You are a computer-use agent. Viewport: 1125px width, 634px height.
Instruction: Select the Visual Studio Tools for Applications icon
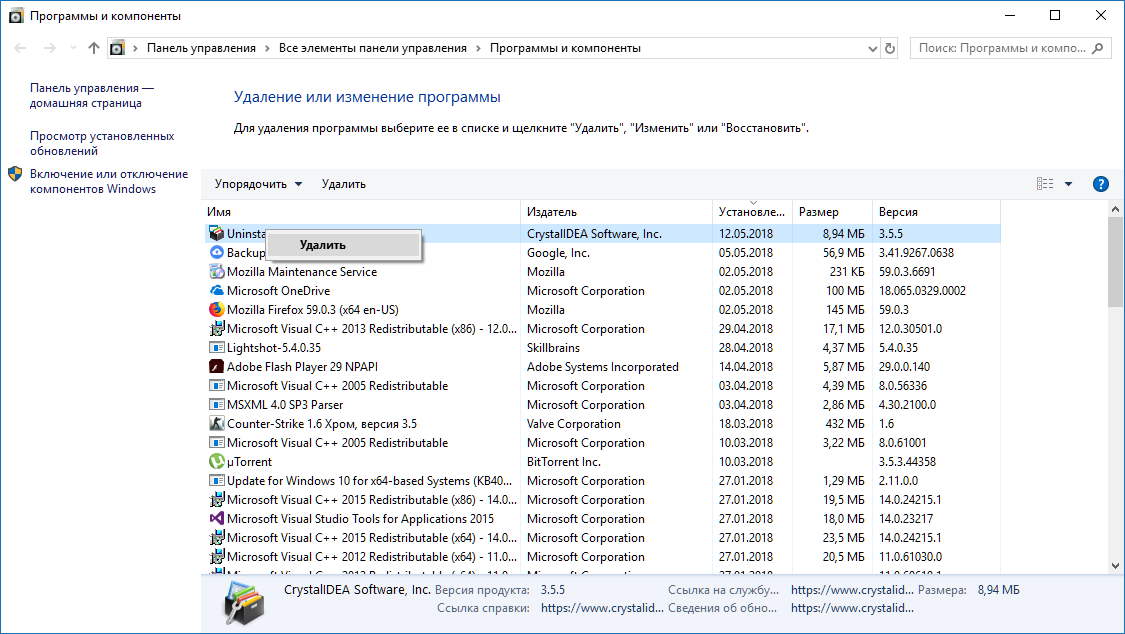click(x=217, y=519)
